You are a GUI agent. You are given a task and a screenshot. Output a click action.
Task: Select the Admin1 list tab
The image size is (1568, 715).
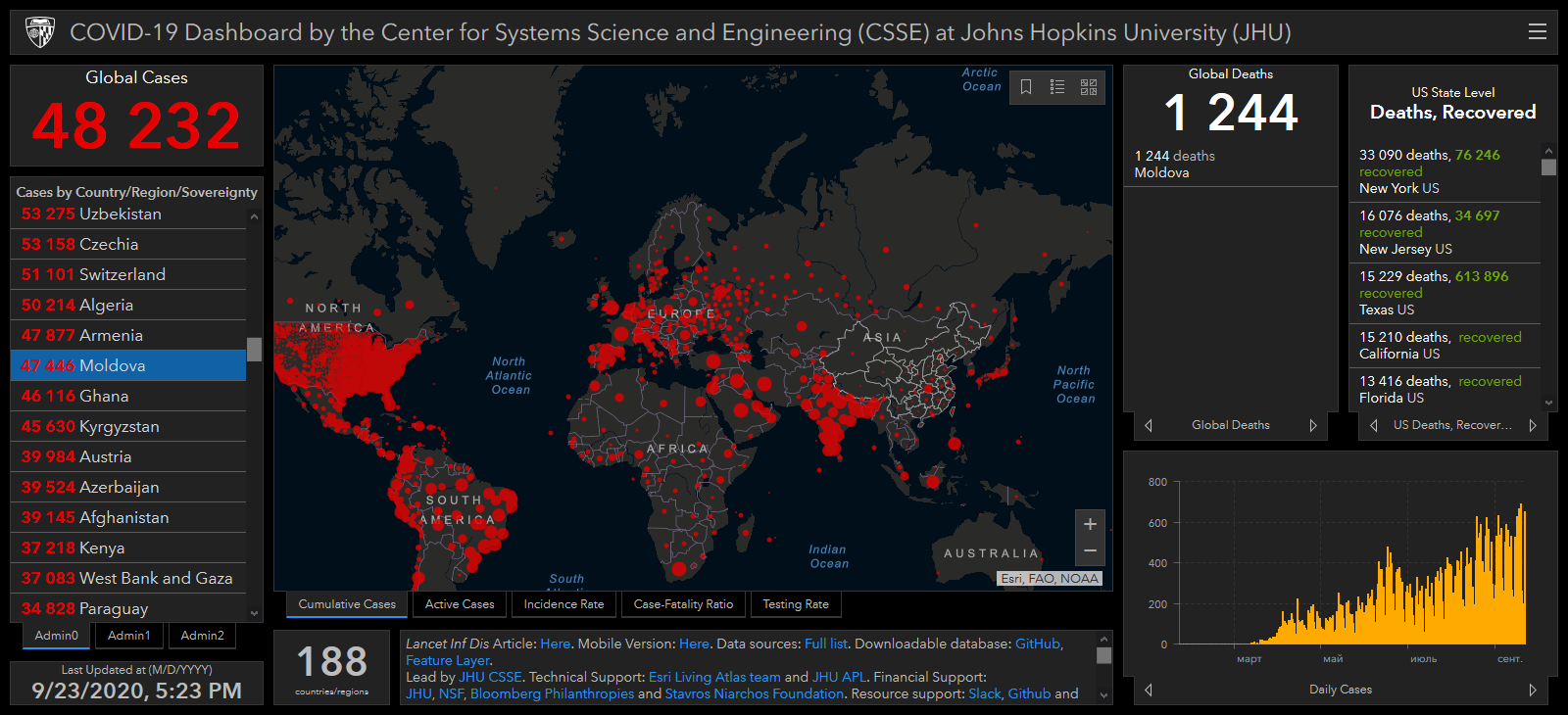(129, 636)
